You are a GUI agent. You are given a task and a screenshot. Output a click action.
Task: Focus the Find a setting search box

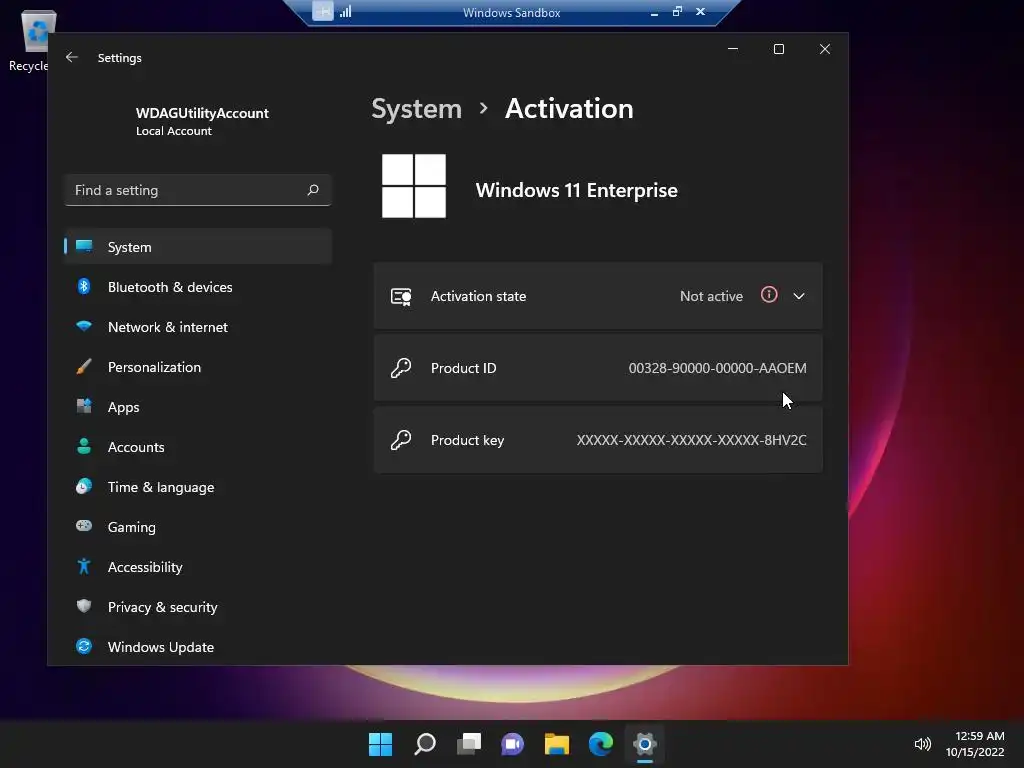pyautogui.click(x=198, y=190)
